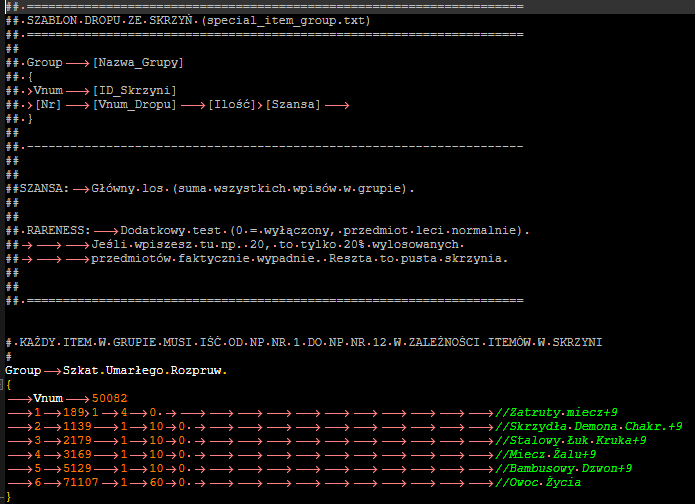
Task: Select the placeholder [Ilość]
Action: tap(232, 105)
